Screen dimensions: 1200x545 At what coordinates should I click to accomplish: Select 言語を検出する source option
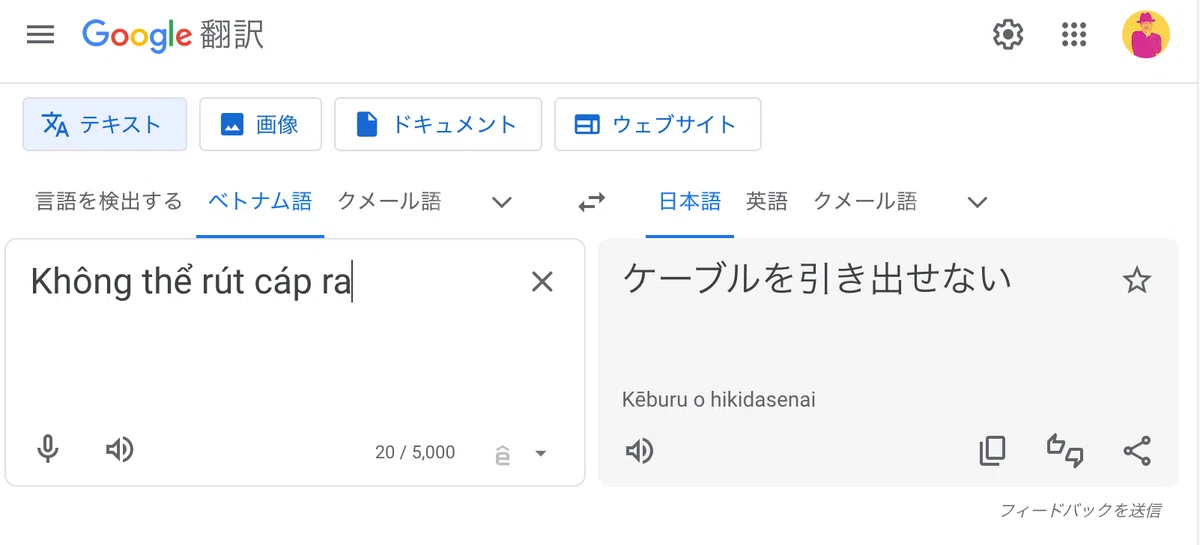(x=109, y=202)
